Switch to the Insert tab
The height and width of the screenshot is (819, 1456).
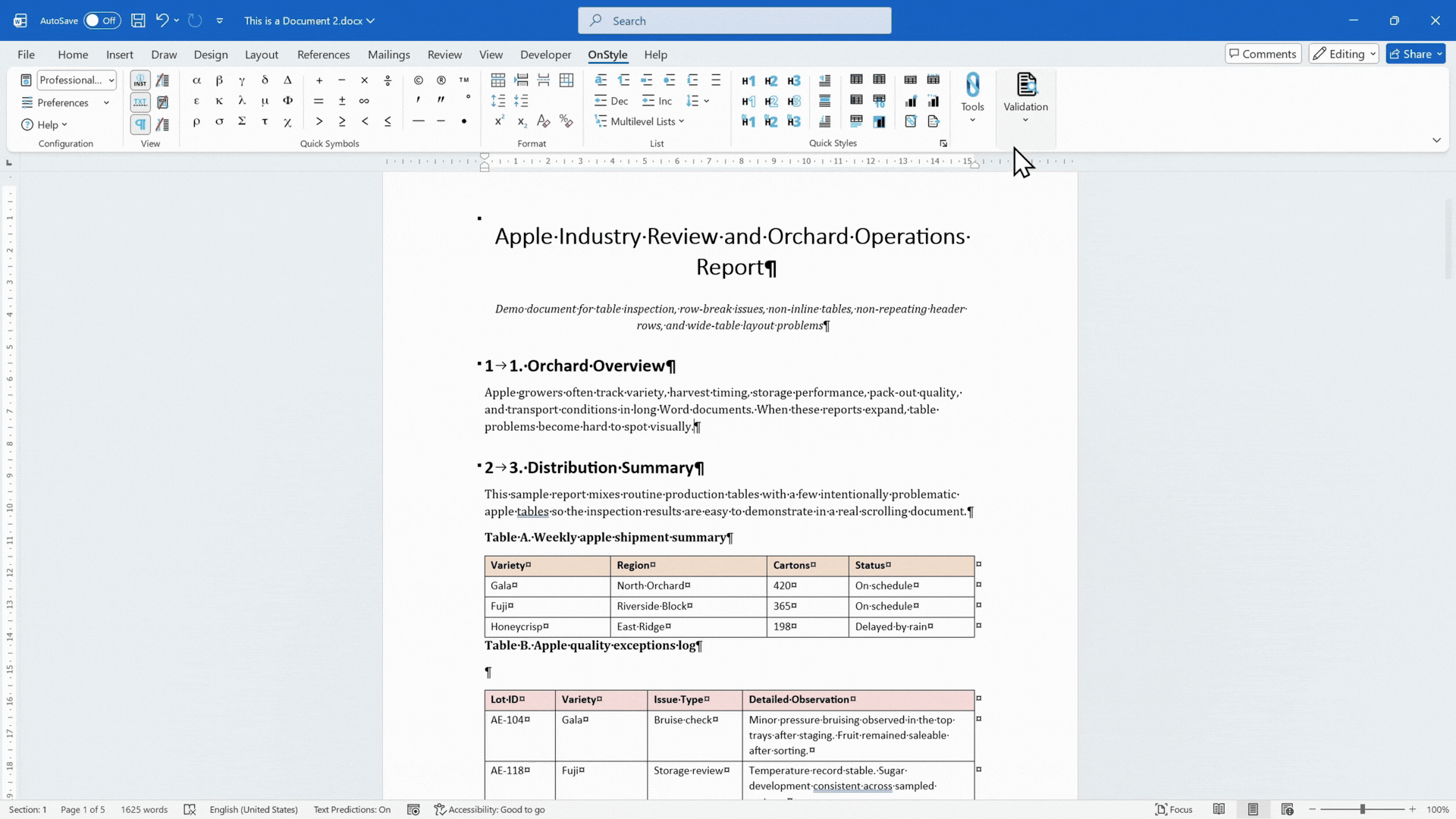coord(120,55)
